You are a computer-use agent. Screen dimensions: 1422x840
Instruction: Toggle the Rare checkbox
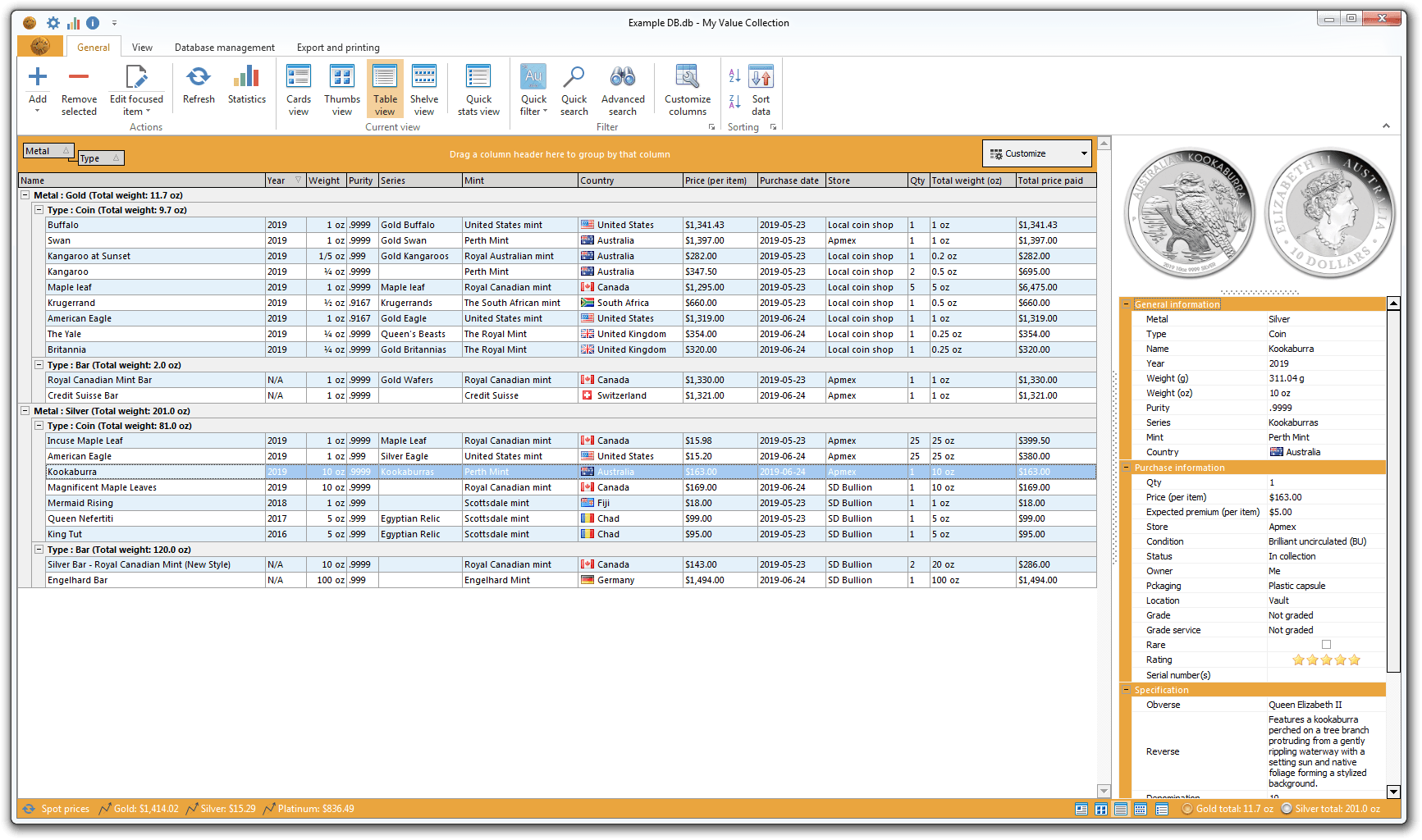pos(1326,645)
